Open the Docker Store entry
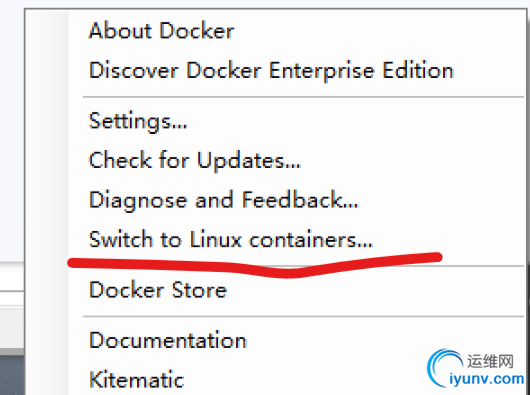530x395 pixels. pos(158,290)
